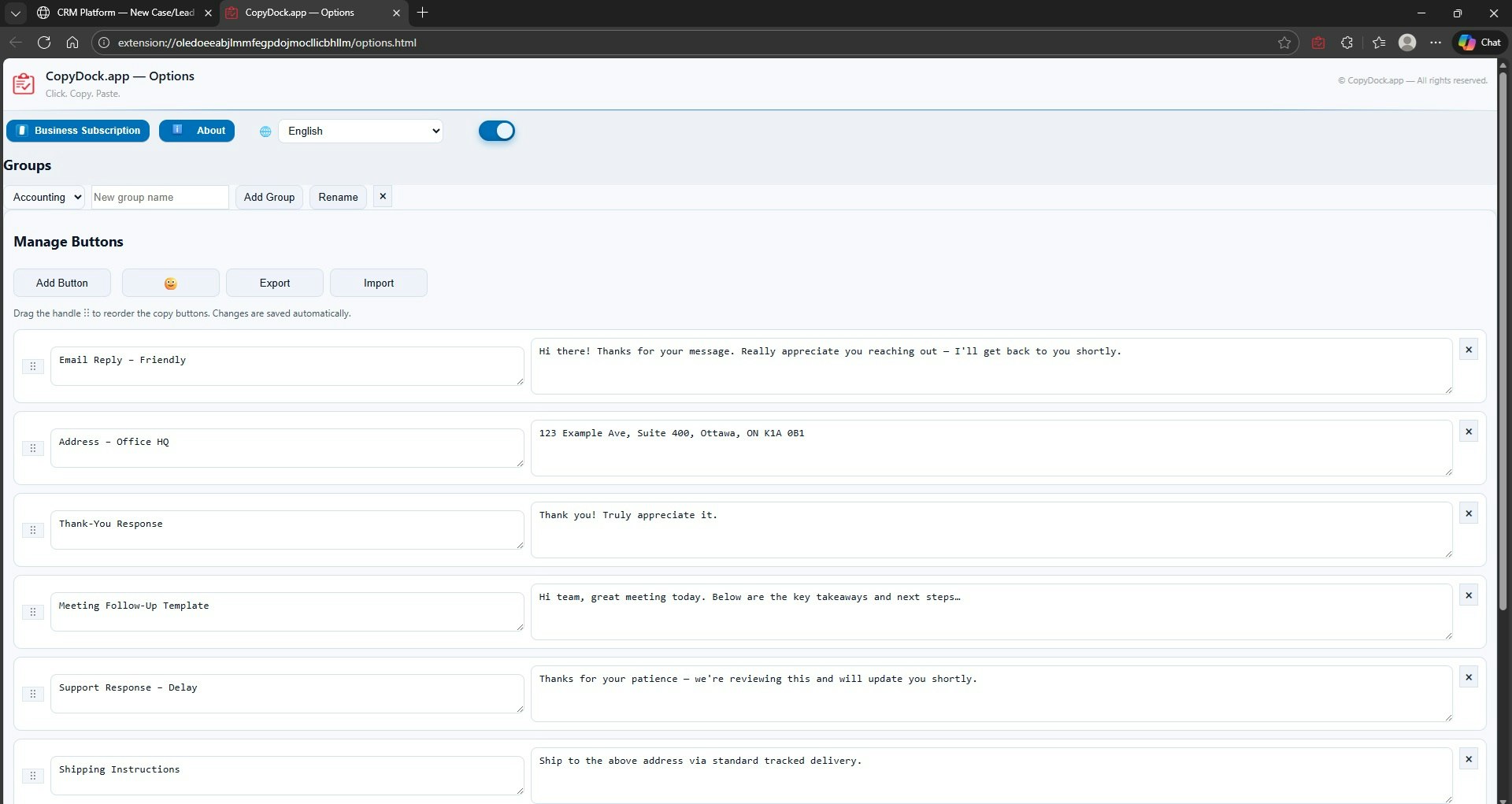Select the About tab
The width and height of the screenshot is (1512, 804).
[196, 131]
